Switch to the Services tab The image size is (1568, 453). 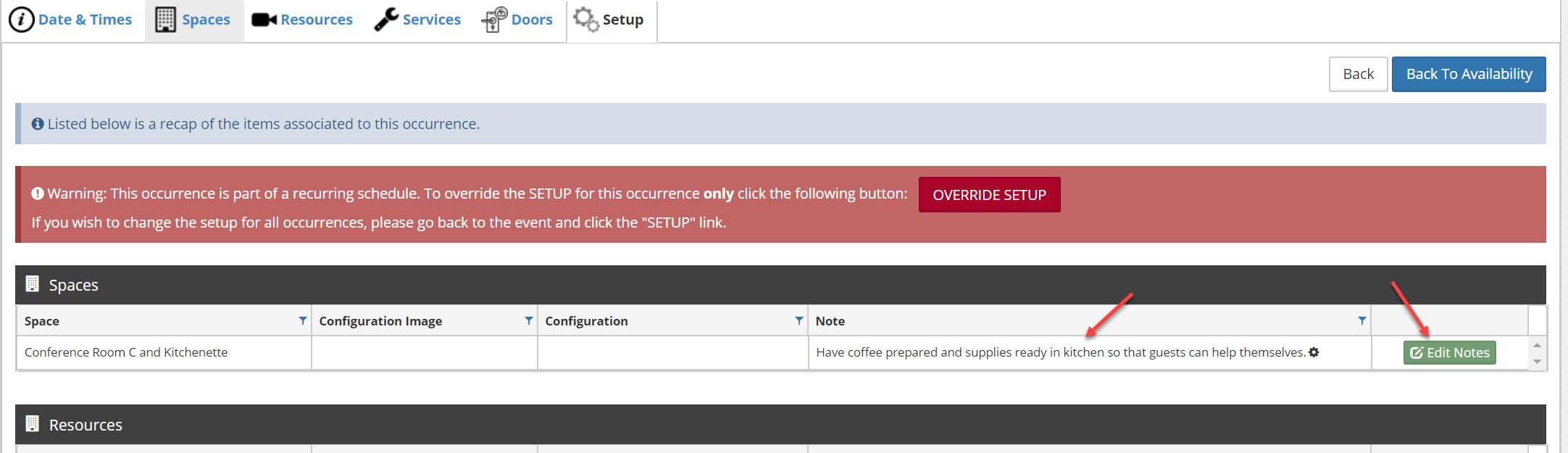tap(417, 20)
